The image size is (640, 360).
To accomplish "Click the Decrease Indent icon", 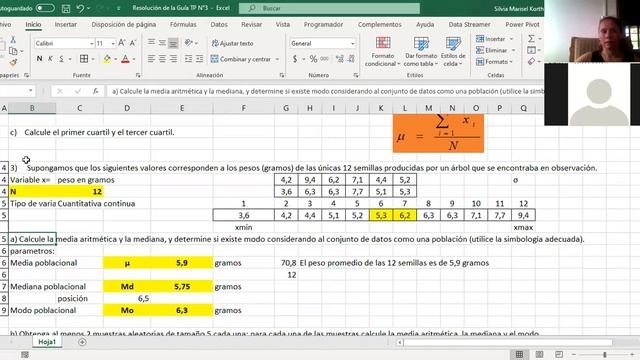I will pos(188,59).
